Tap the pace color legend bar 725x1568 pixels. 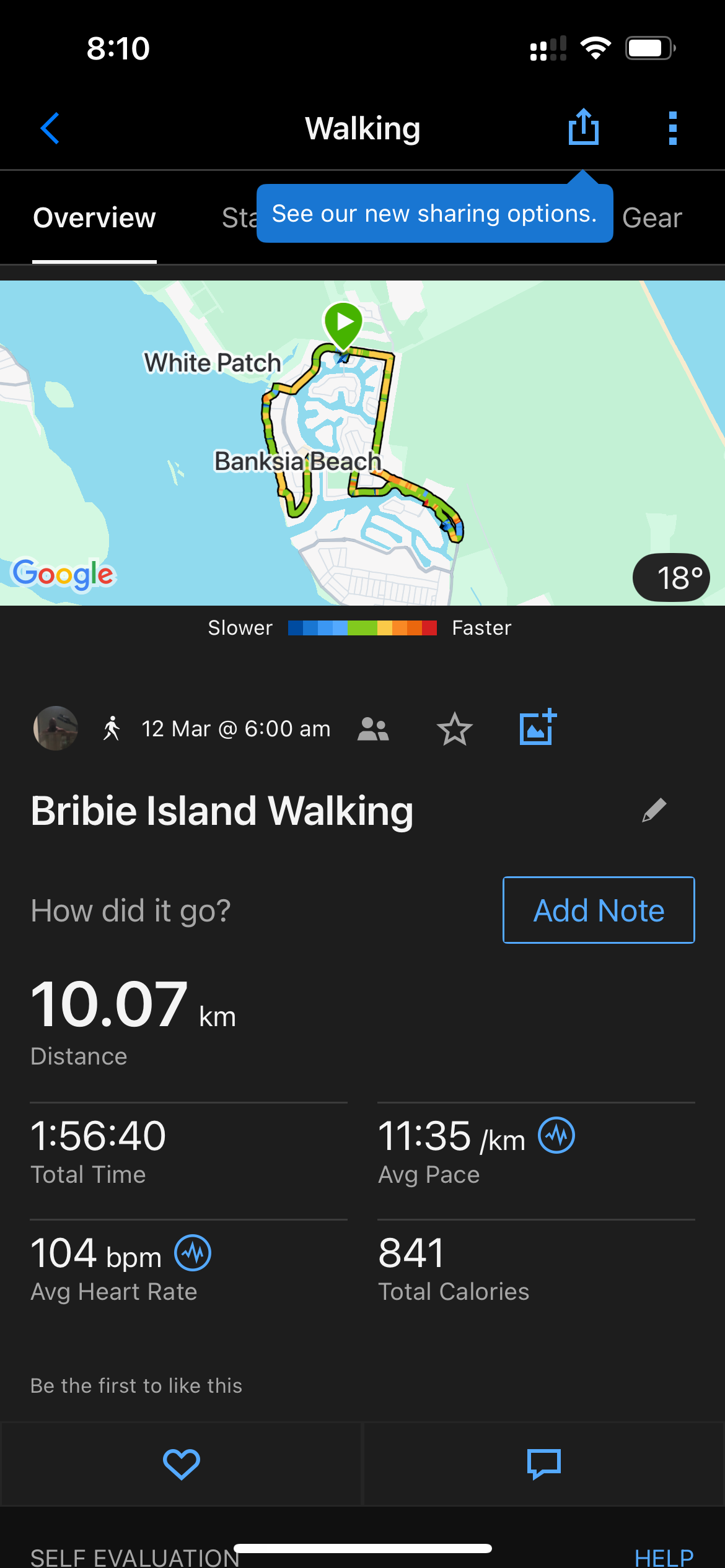362,628
